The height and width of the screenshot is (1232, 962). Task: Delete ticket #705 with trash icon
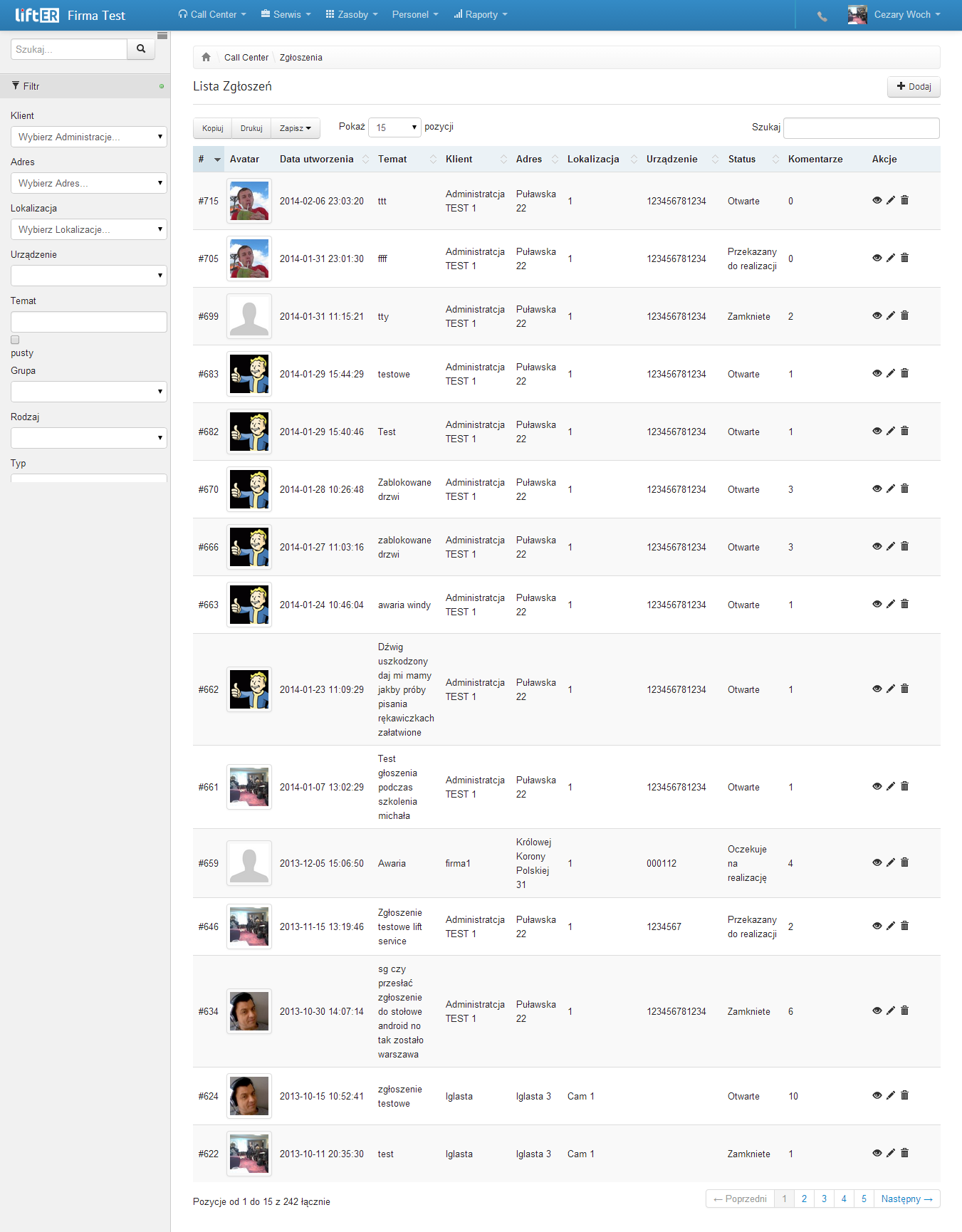pos(904,258)
